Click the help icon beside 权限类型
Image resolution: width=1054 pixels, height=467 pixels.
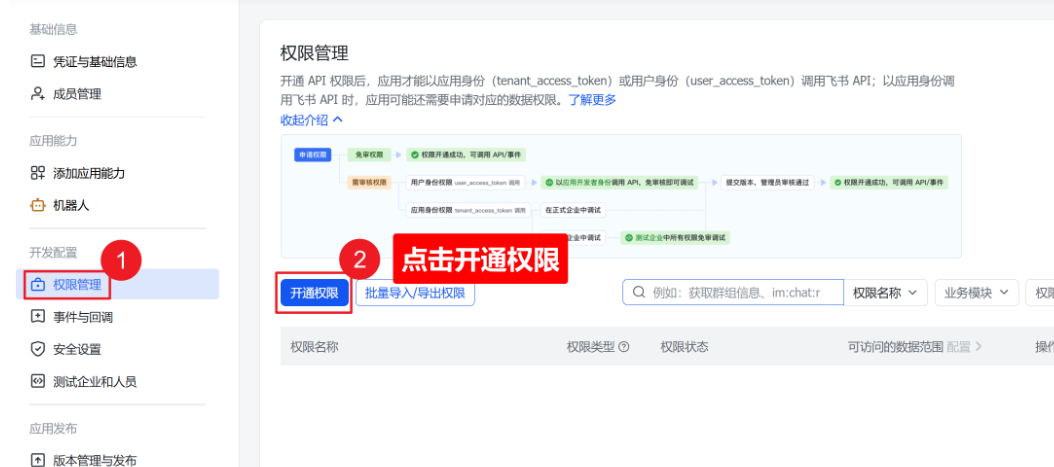click(x=624, y=347)
